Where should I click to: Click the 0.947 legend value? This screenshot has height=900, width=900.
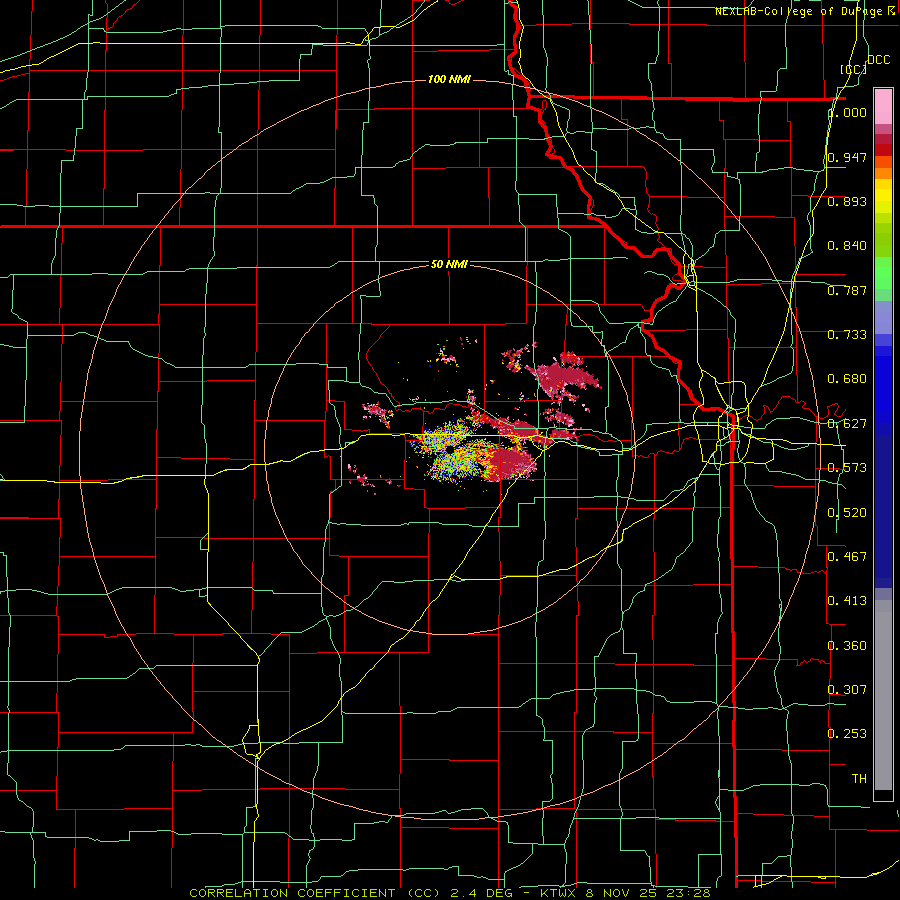847,157
